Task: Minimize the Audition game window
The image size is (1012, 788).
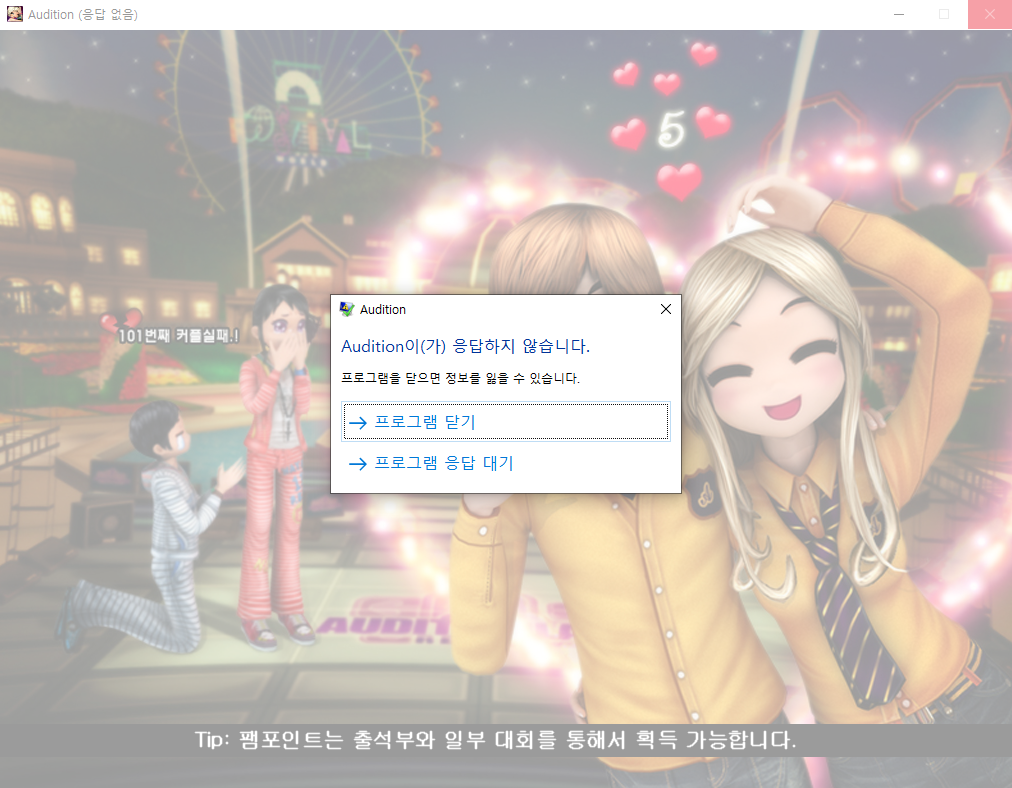Action: [898, 14]
